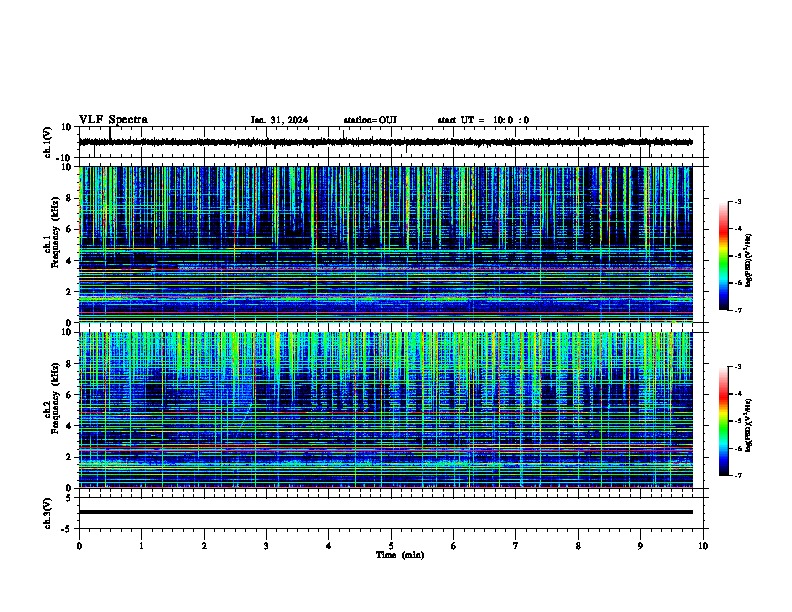The height and width of the screenshot is (612, 792).
Task: Click the "5" tick on ch.3(V) axis
Action: [70, 498]
